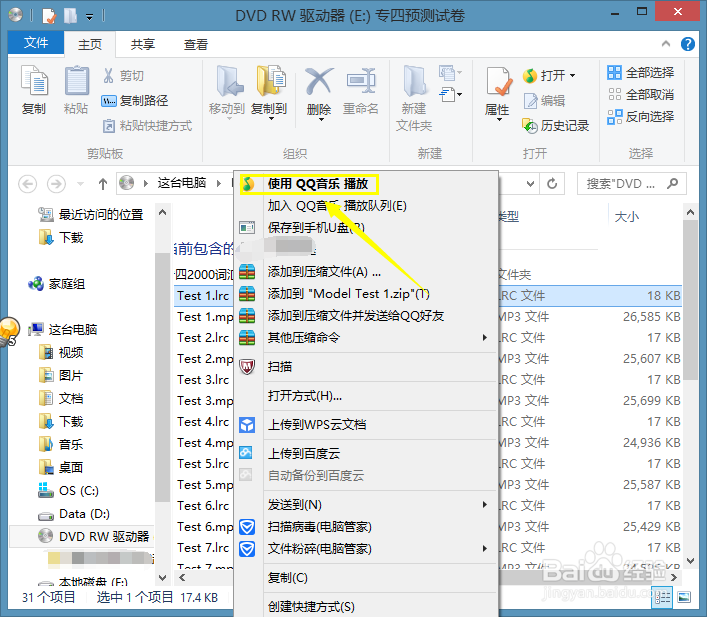Expand the Open (打开) dropdown arrow
The width and height of the screenshot is (707, 617).
573,75
